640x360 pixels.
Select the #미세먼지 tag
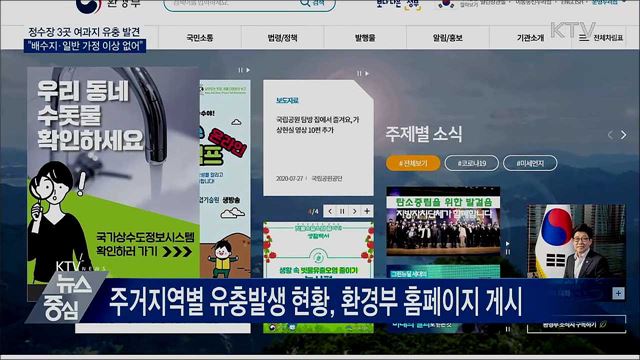(x=530, y=163)
